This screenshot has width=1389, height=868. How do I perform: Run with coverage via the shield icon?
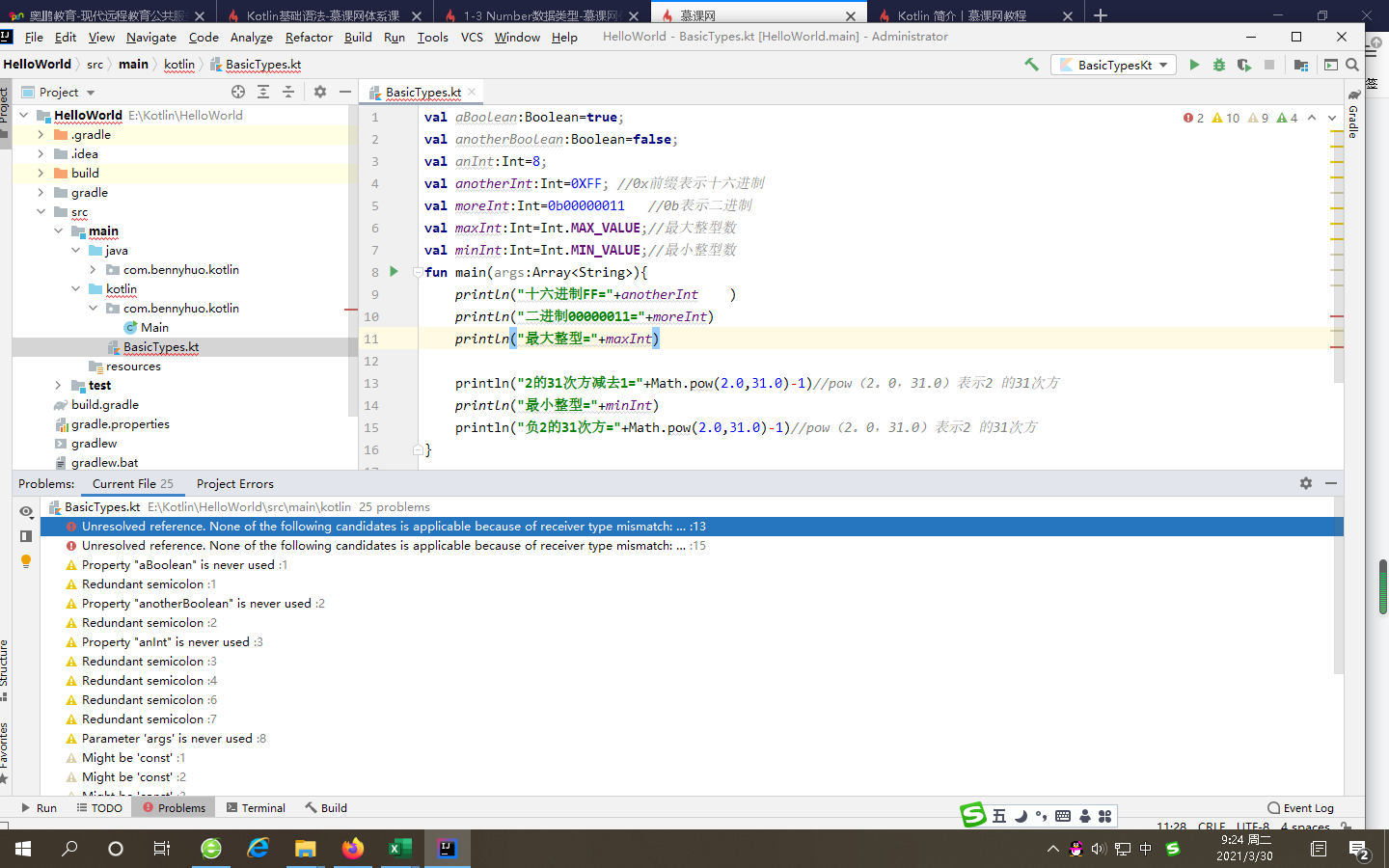(1244, 65)
